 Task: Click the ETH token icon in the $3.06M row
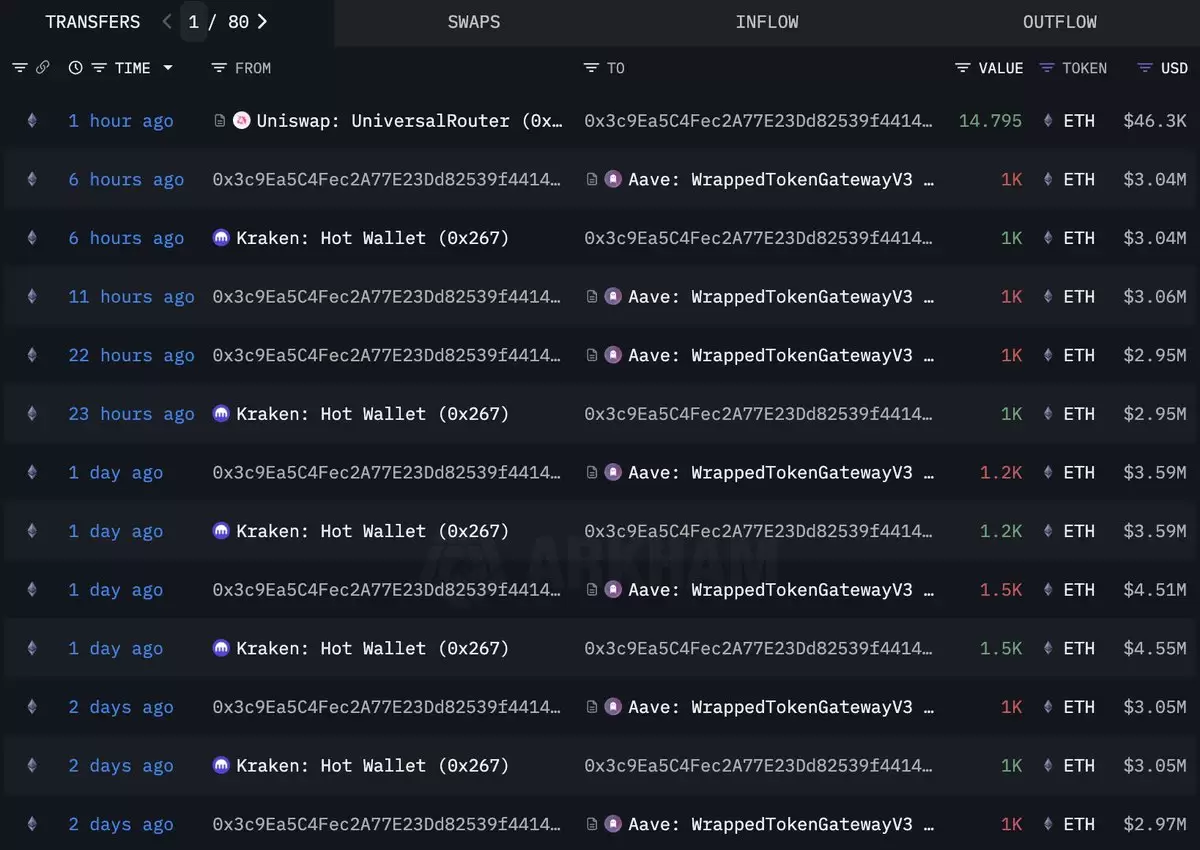1048,297
